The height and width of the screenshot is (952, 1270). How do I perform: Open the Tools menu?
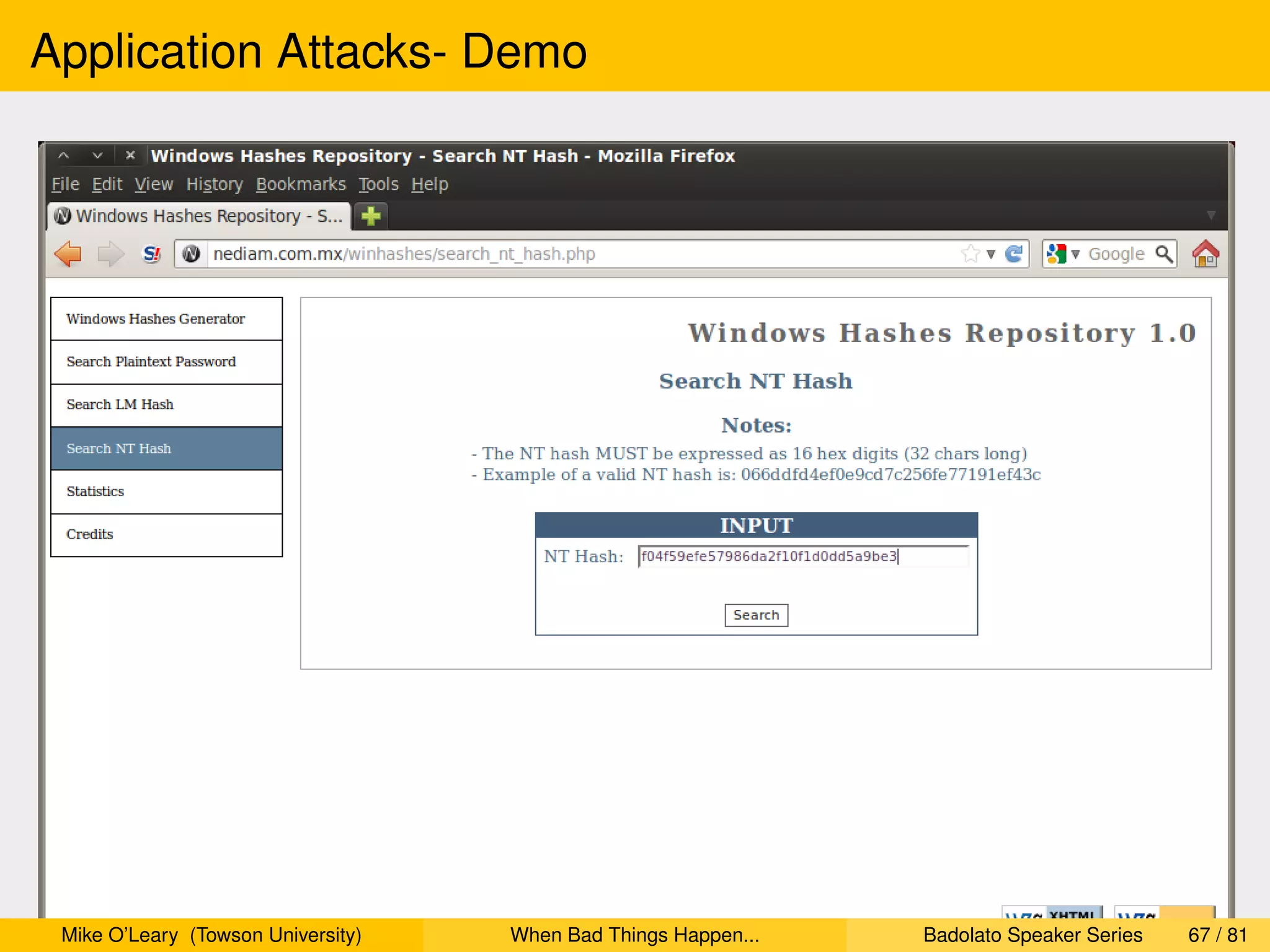378,185
